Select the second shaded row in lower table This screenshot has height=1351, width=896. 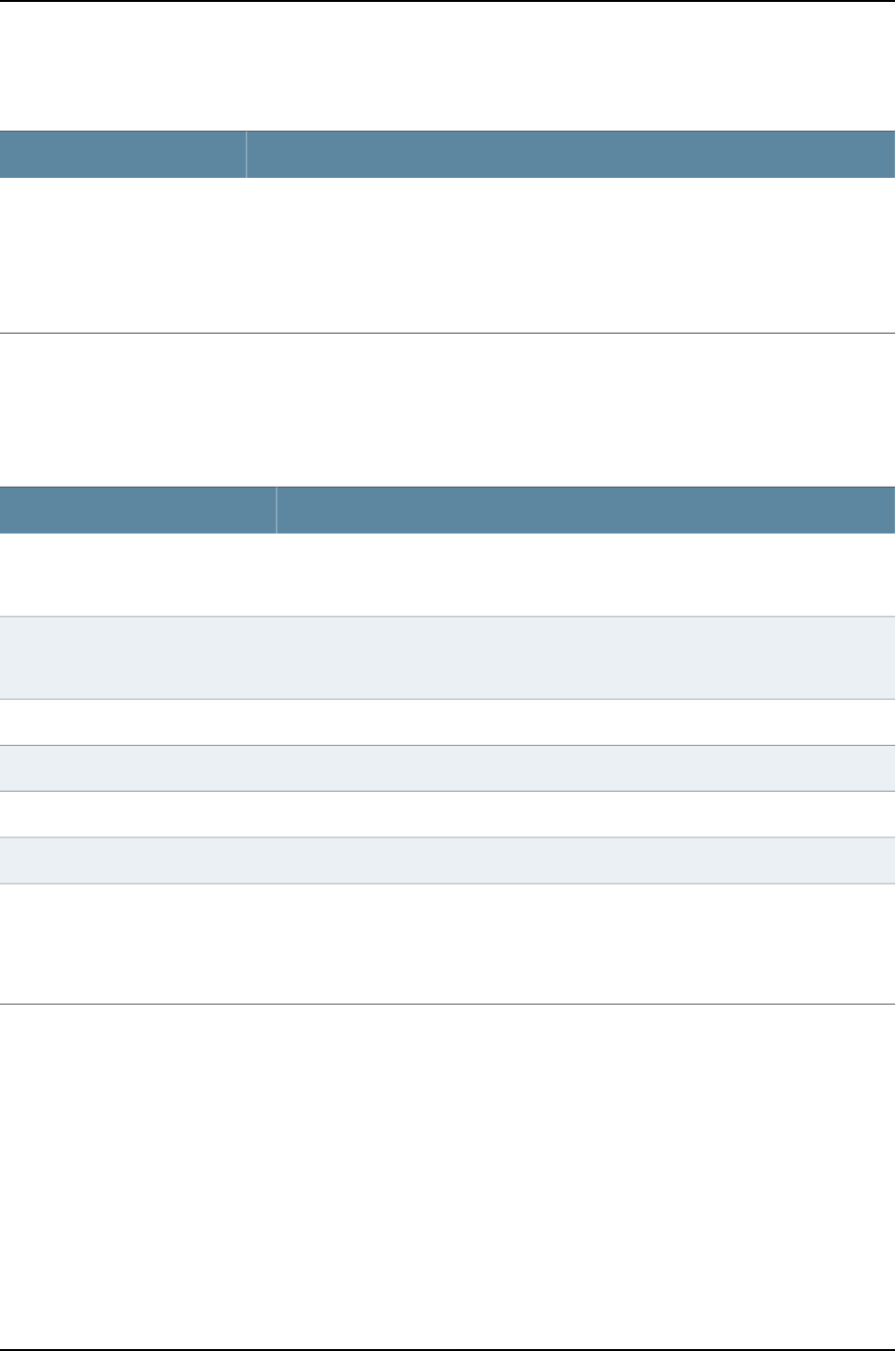[448, 768]
